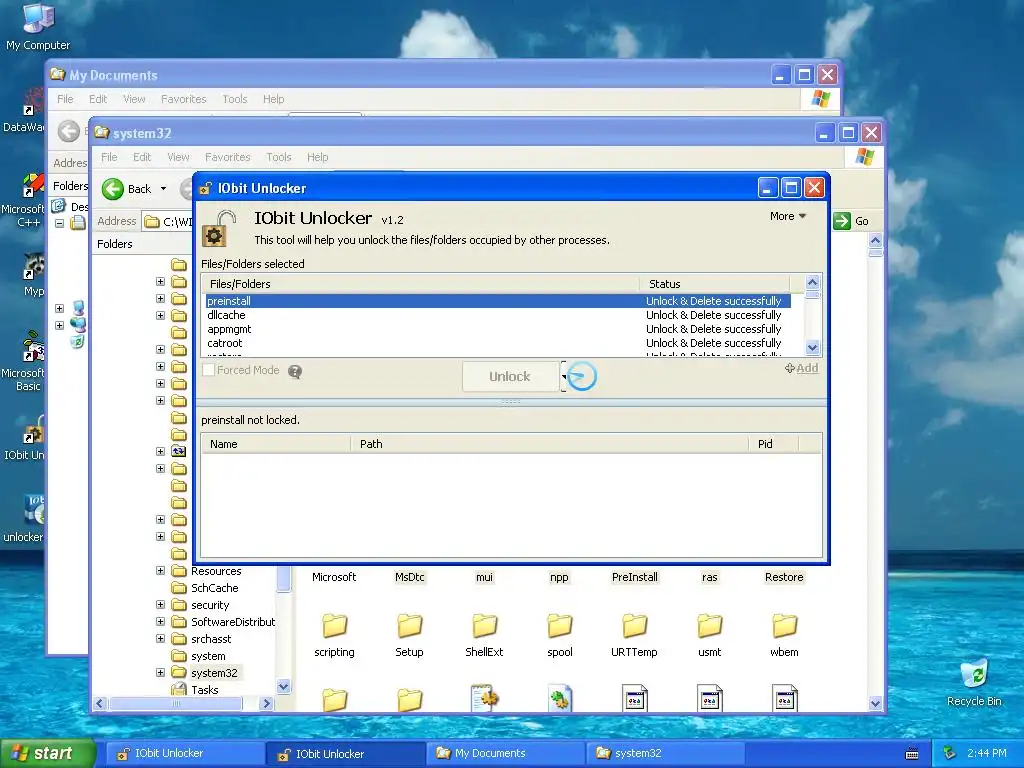
Task: Open the Recycle Bin on desktop
Action: [x=974, y=682]
